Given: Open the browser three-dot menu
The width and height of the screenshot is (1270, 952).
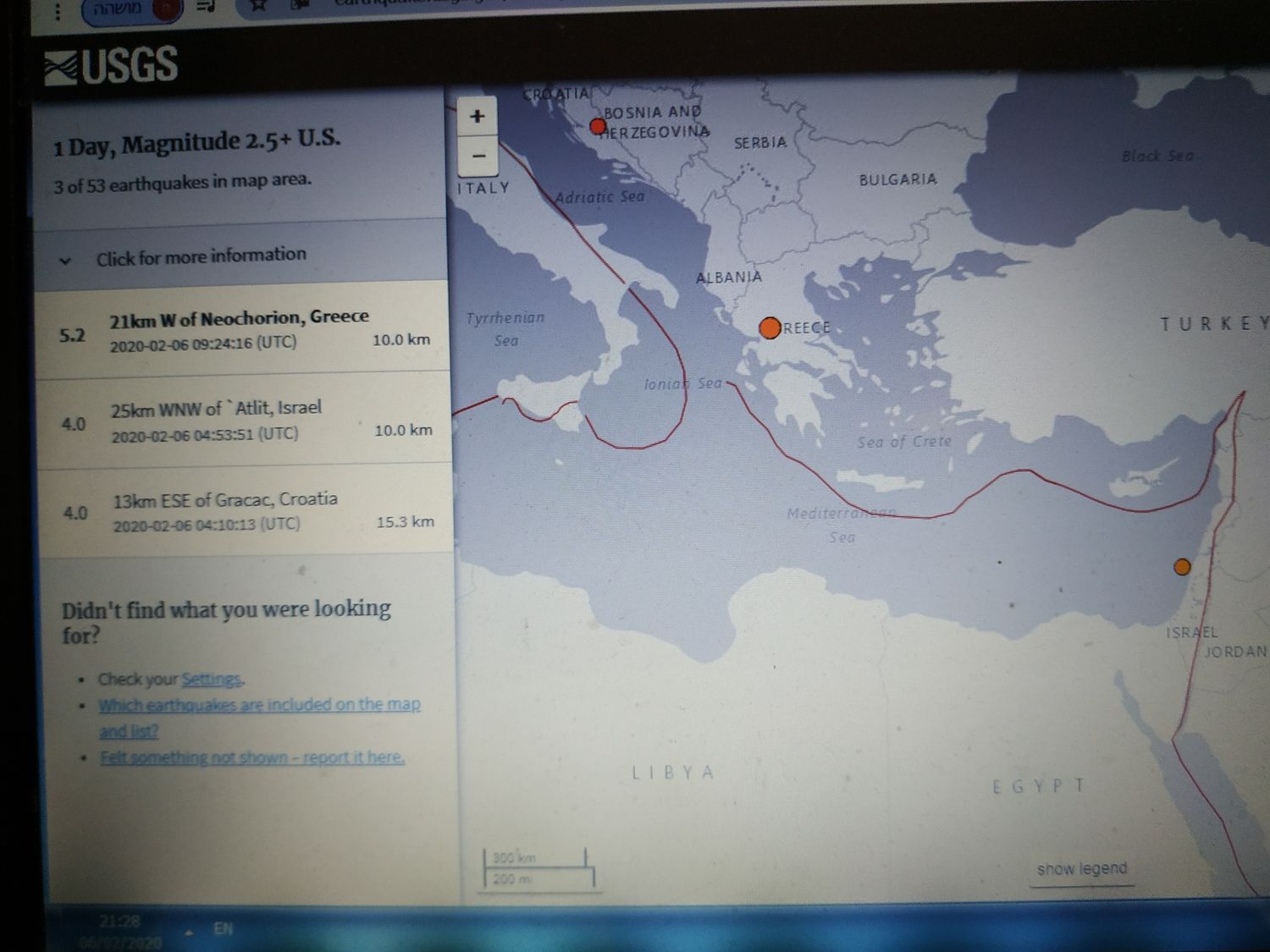Looking at the screenshot, I should [58, 11].
